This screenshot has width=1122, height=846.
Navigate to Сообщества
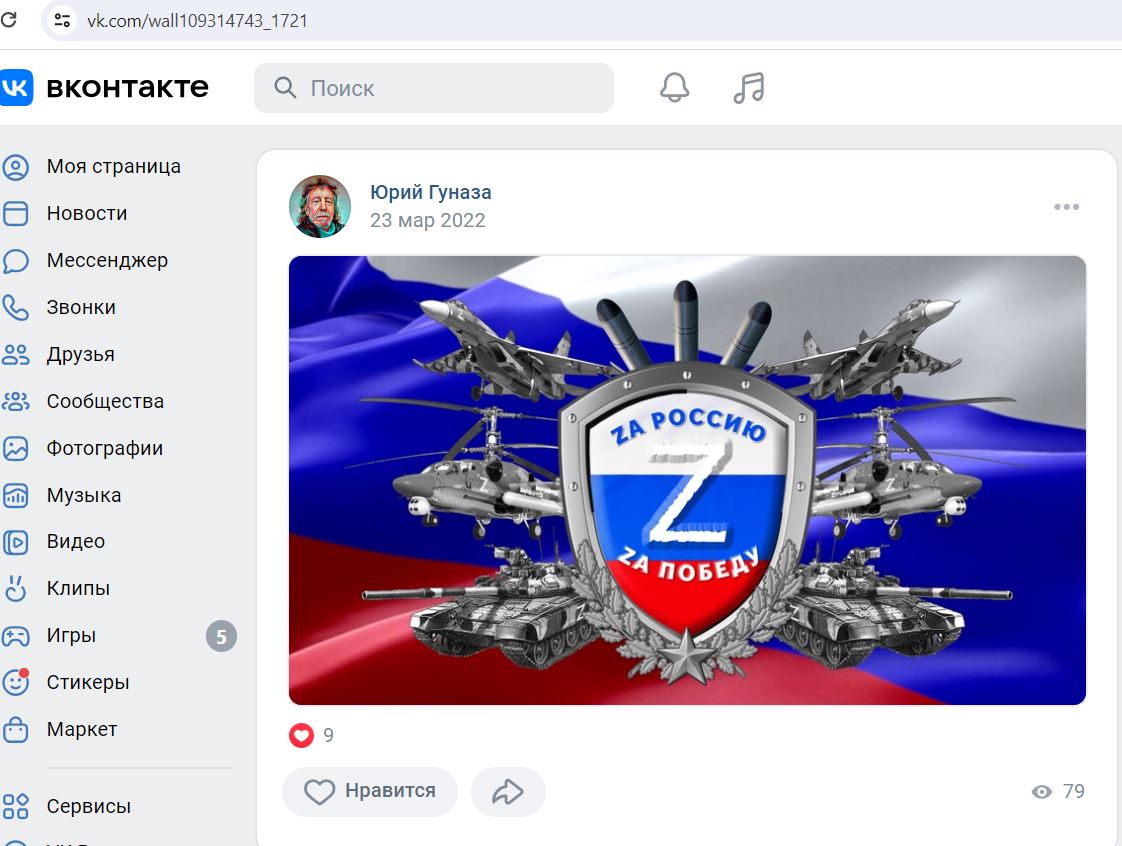pyautogui.click(x=105, y=402)
